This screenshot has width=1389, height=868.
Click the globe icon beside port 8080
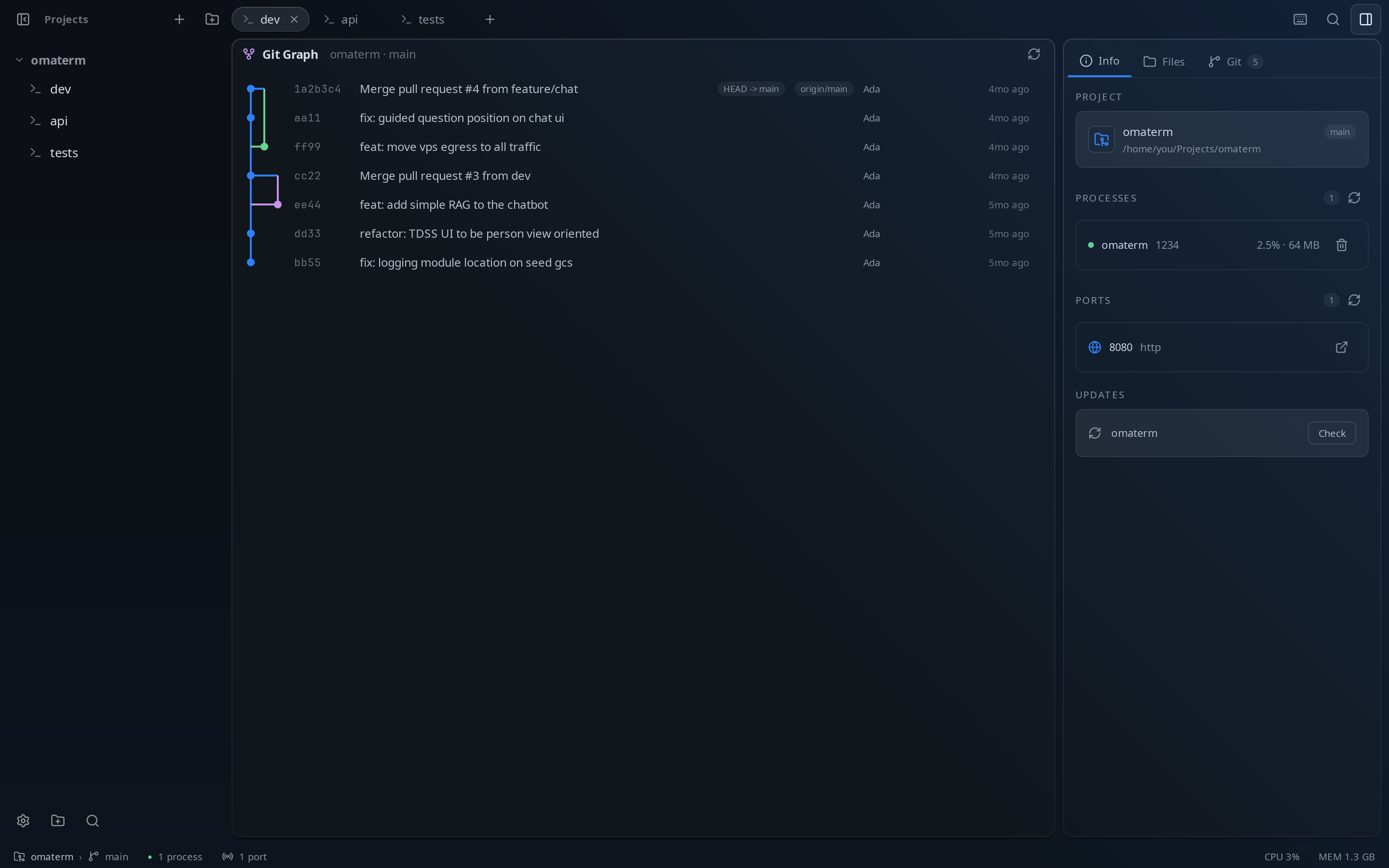[x=1094, y=347]
